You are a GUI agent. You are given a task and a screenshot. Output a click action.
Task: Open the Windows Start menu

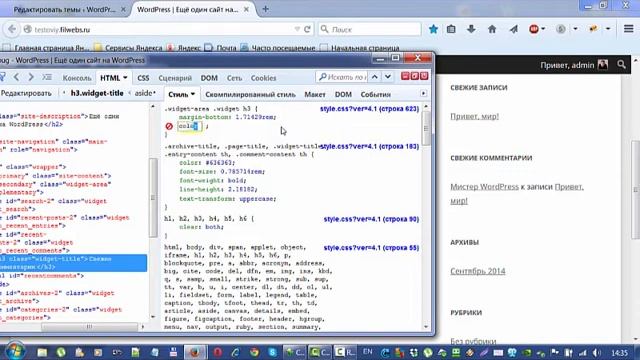point(15,351)
